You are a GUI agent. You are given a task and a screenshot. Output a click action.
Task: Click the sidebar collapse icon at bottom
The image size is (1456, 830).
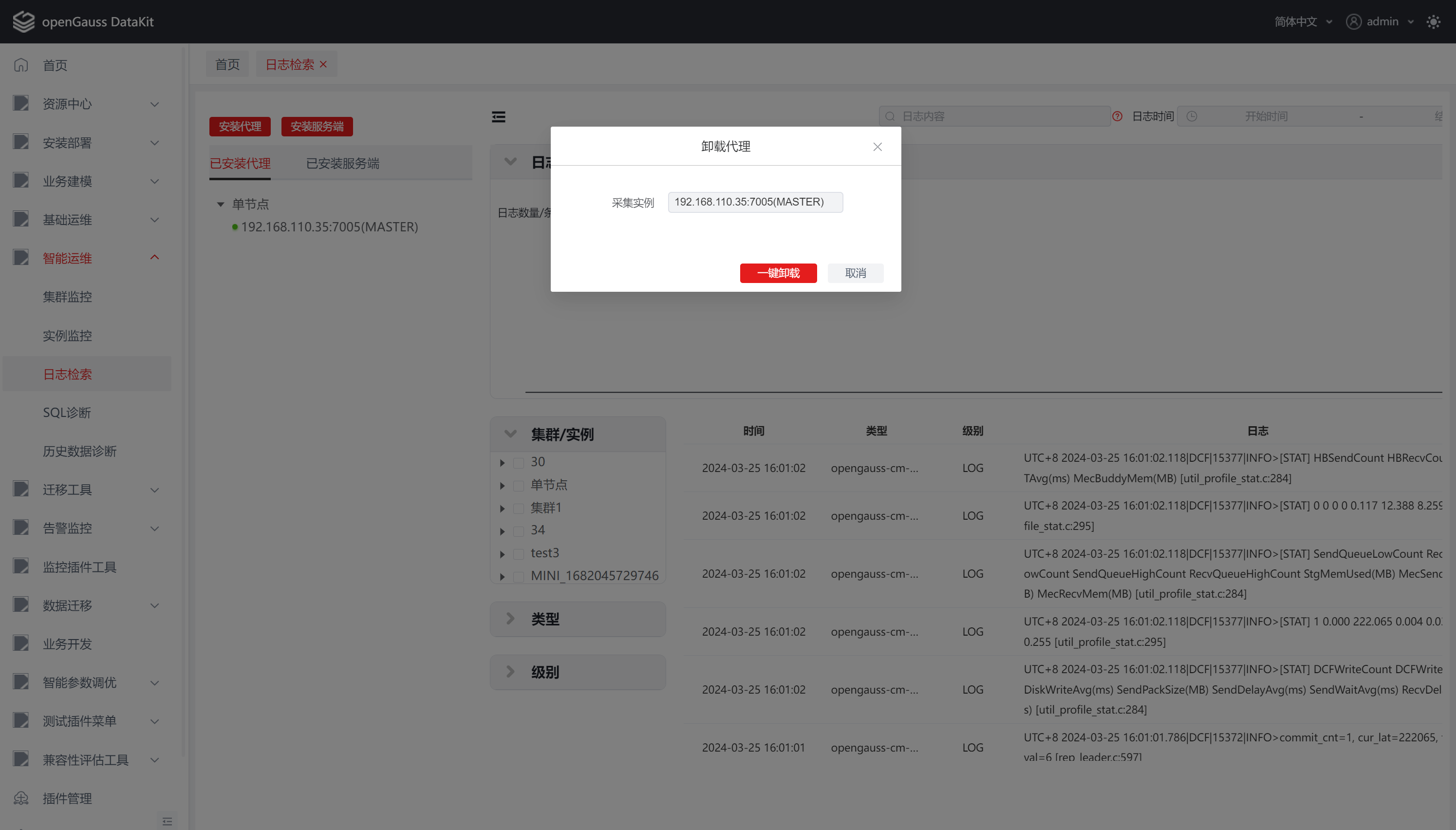coord(167,821)
